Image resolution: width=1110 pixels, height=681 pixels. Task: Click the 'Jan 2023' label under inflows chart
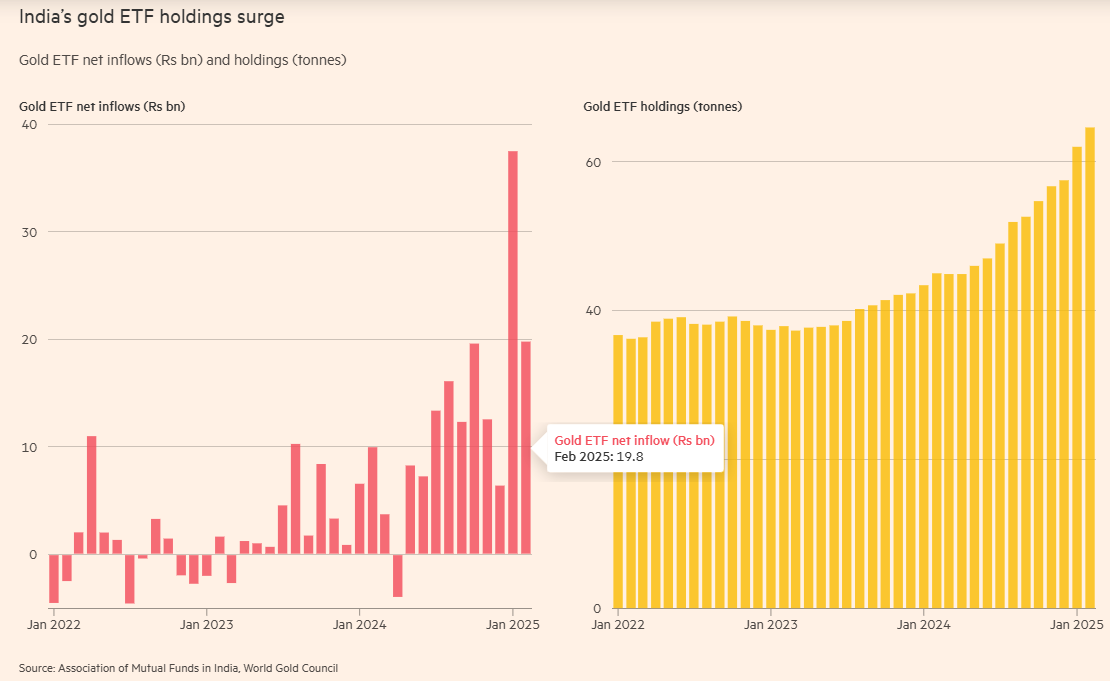point(206,625)
